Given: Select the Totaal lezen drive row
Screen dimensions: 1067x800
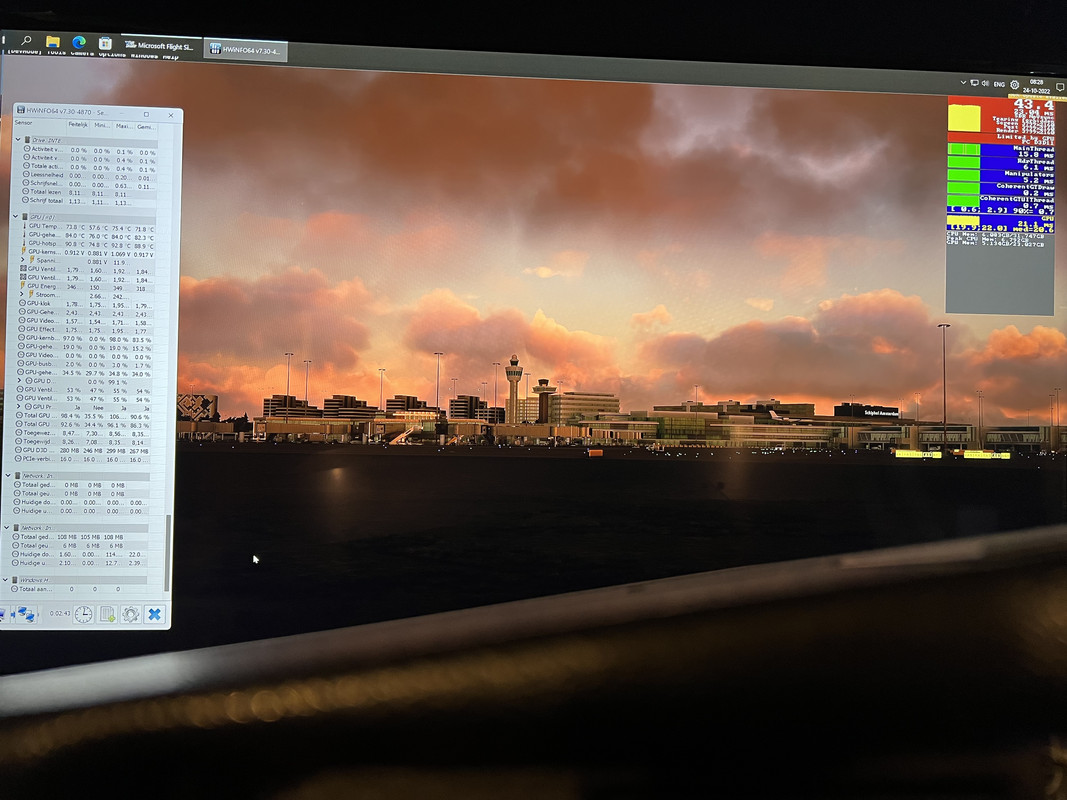Looking at the screenshot, I should coord(90,193).
